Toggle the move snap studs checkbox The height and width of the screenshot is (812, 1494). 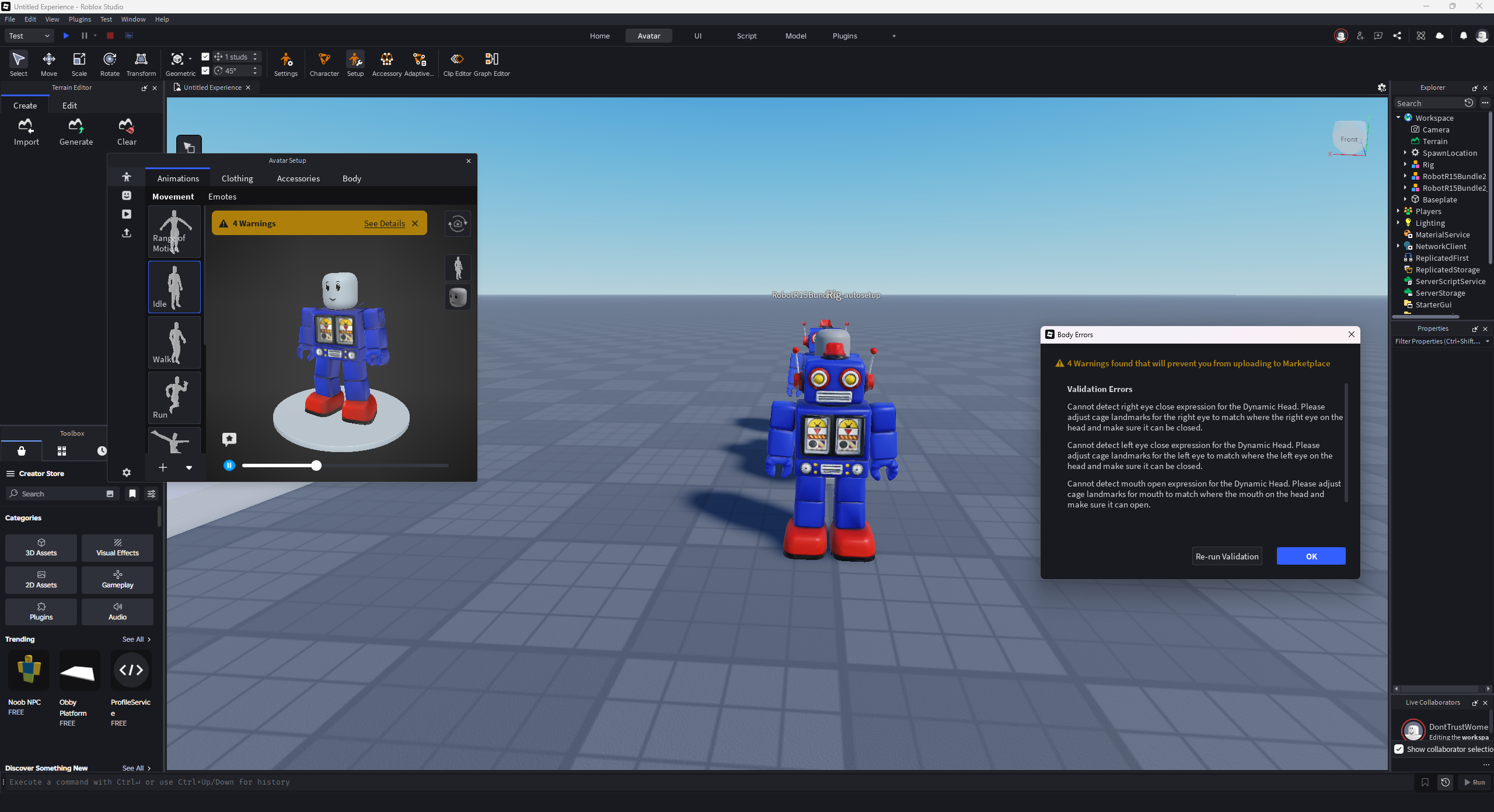(205, 57)
